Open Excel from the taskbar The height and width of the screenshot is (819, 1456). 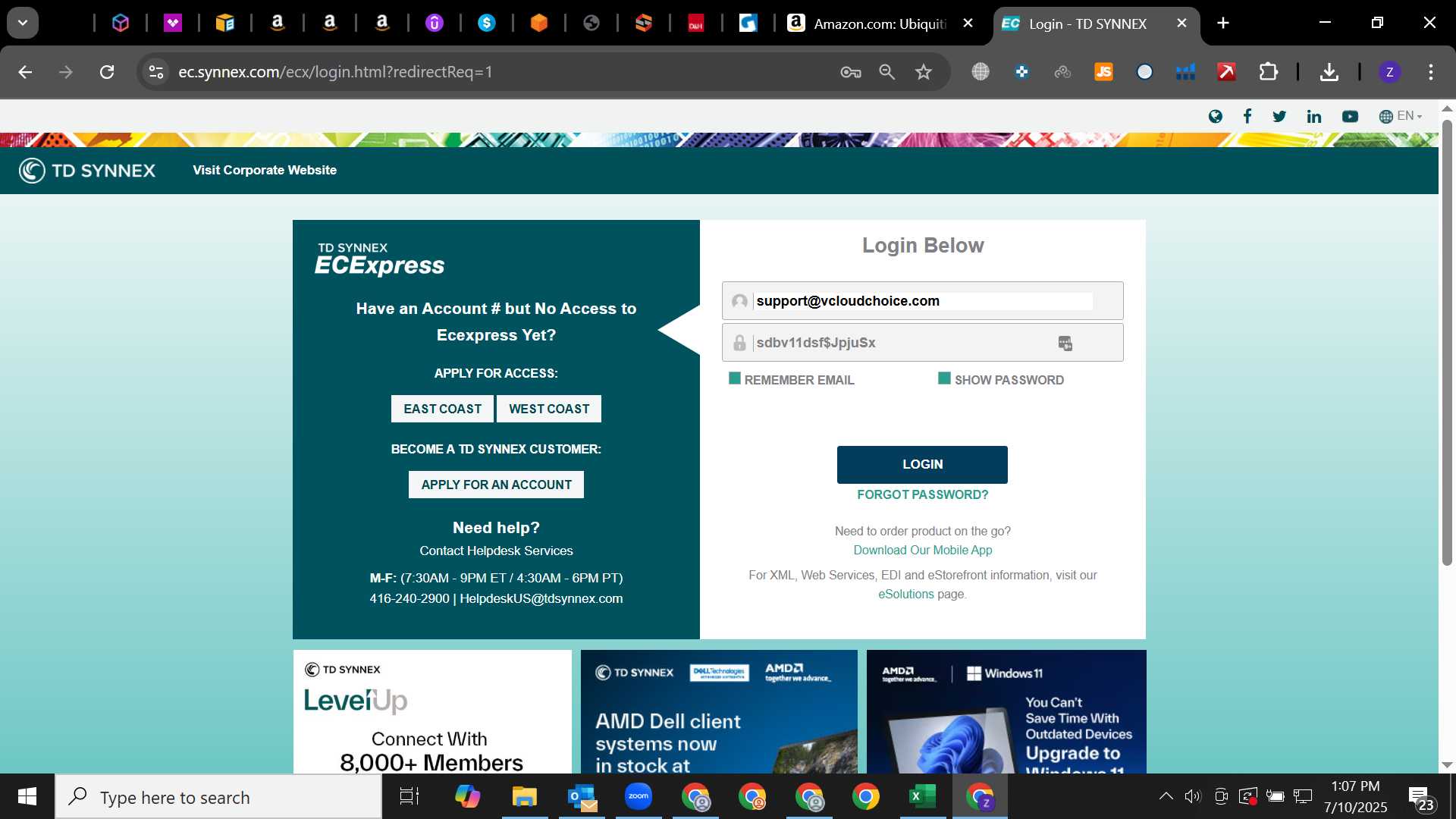(922, 797)
